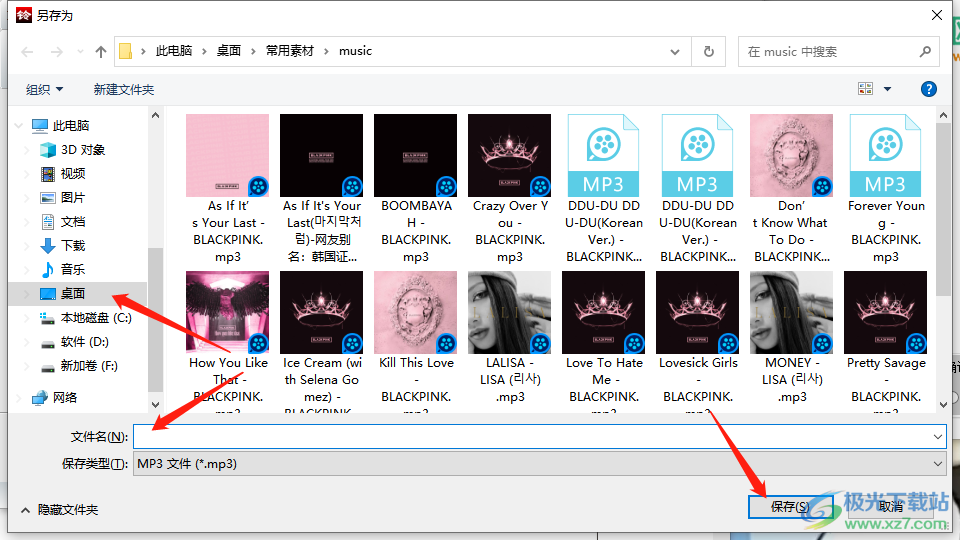This screenshot has width=960, height=540.
Task: Collapse the 此电脑 tree node
Action: tap(19, 126)
